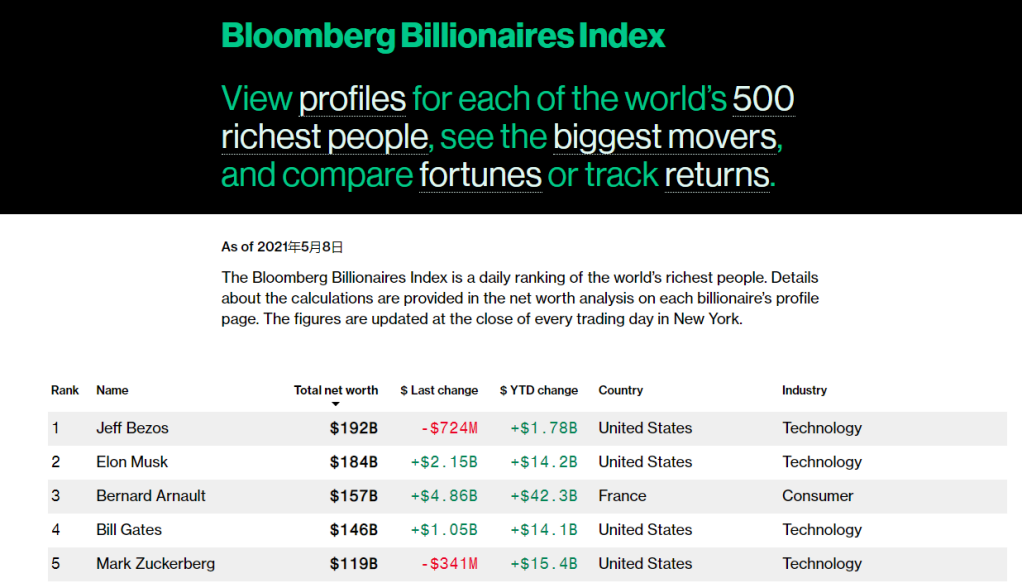Sort by the Country column header
This screenshot has width=1022, height=583.
pyautogui.click(x=620, y=390)
